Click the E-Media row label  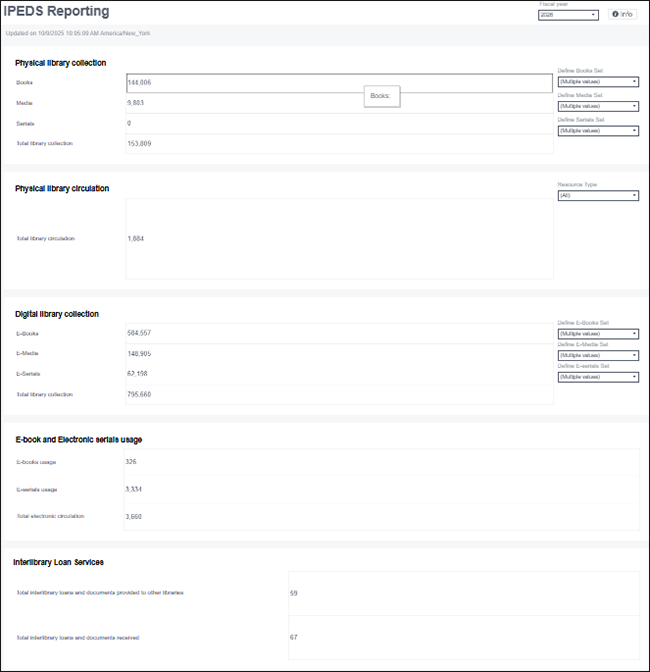(27, 353)
